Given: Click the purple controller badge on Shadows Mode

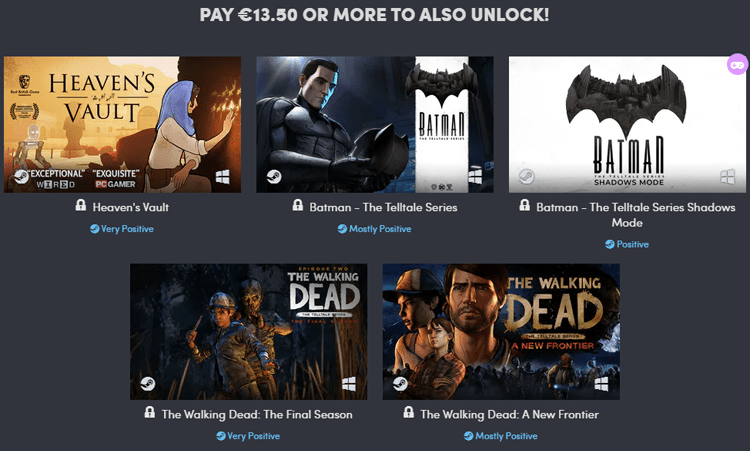Looking at the screenshot, I should click(x=737, y=65).
